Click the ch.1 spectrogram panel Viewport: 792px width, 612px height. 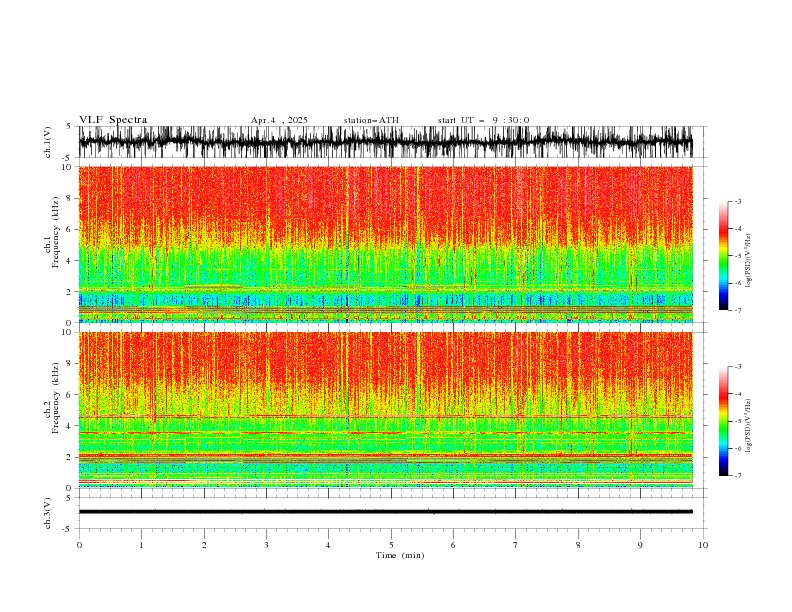[x=385, y=244]
